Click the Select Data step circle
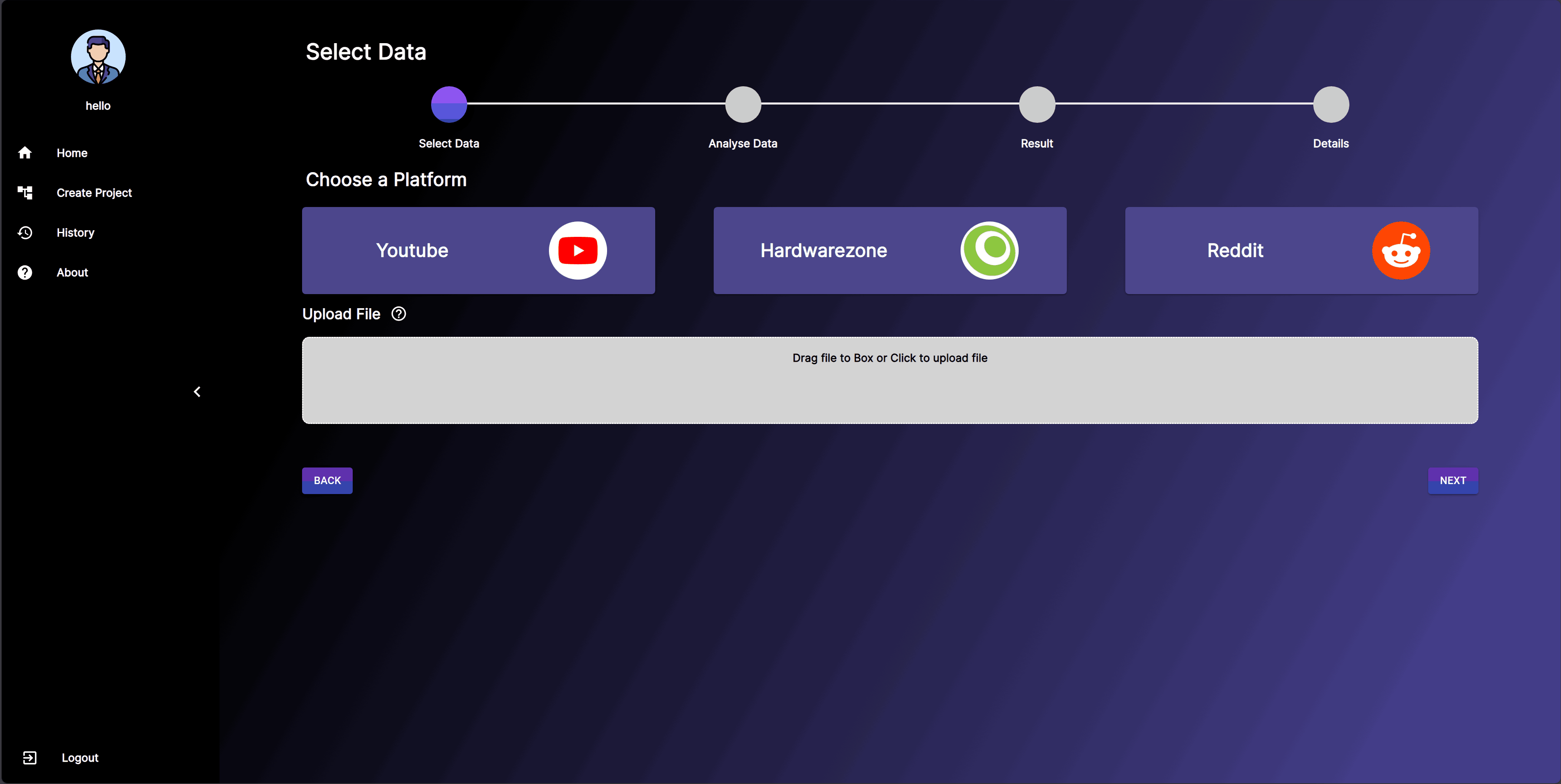 (x=449, y=104)
